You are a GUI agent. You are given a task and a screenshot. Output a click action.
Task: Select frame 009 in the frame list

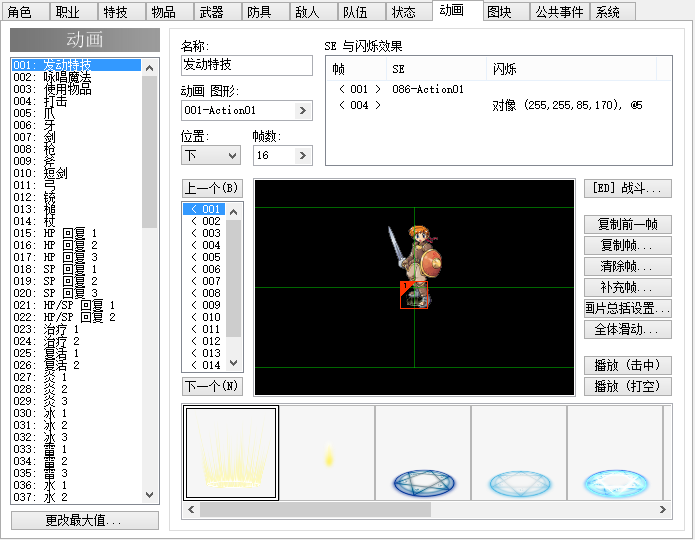(204, 305)
